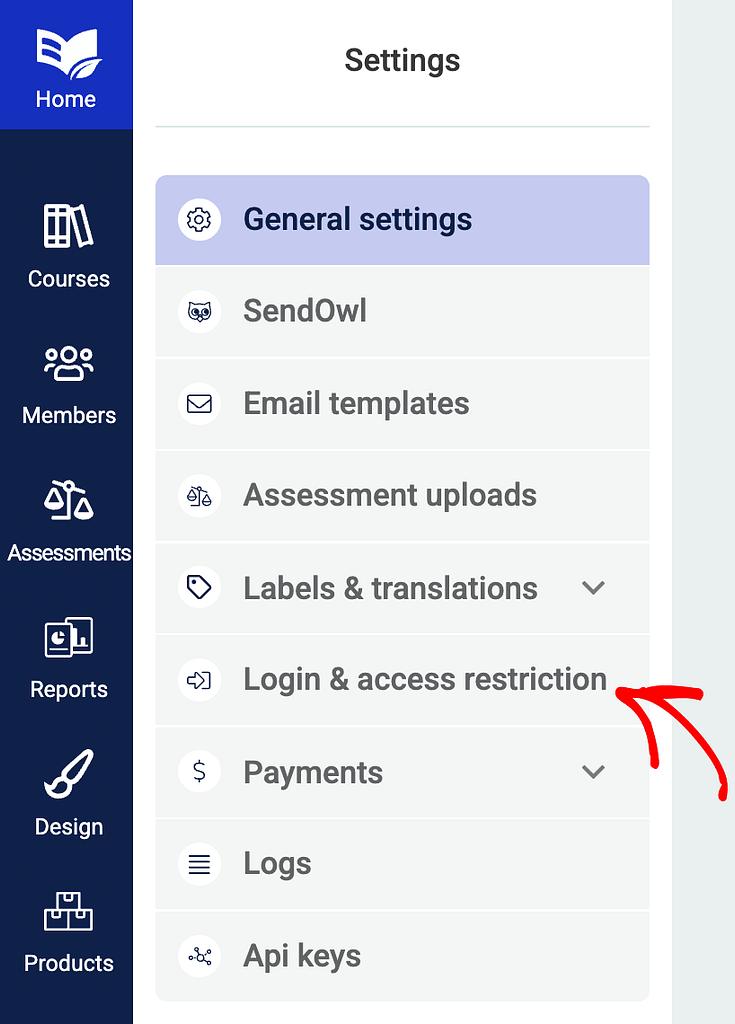735x1024 pixels.
Task: Click the Home book logo icon
Action: pos(66,52)
